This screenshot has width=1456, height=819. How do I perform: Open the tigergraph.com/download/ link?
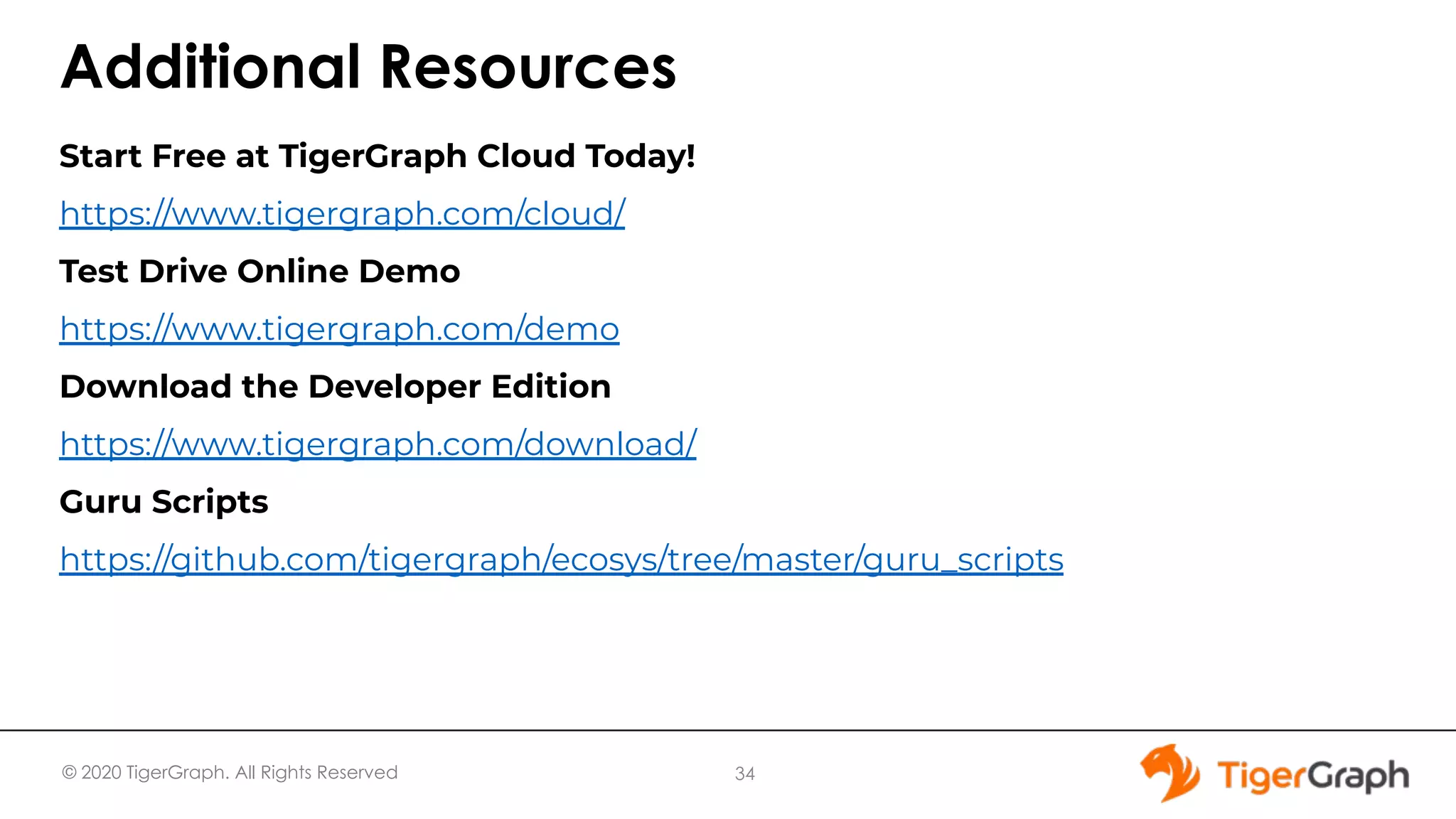(378, 444)
